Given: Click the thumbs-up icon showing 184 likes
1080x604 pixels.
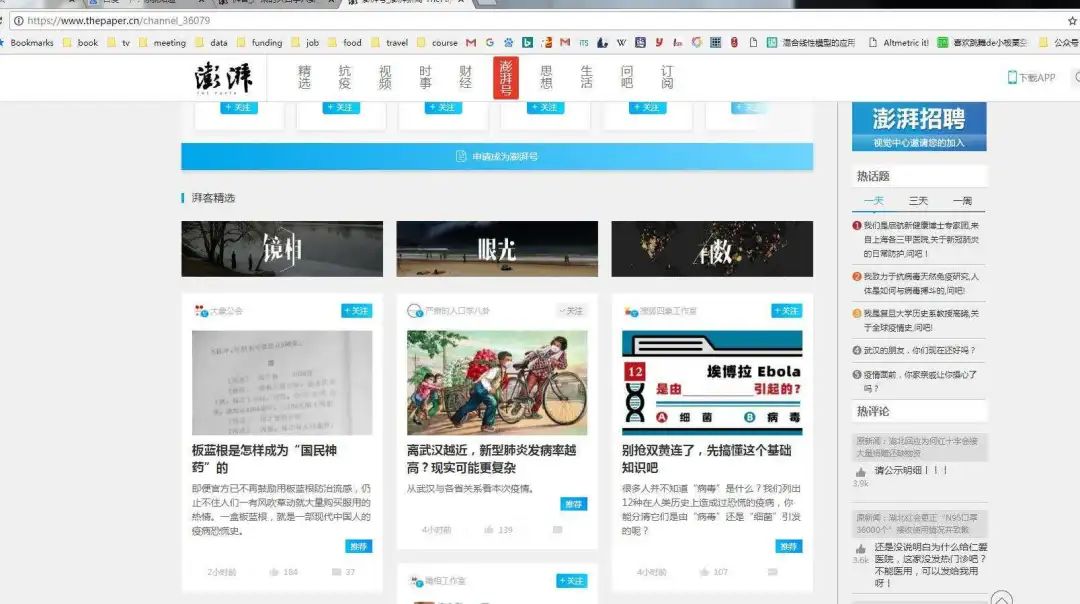Looking at the screenshot, I should pyautogui.click(x=274, y=572).
